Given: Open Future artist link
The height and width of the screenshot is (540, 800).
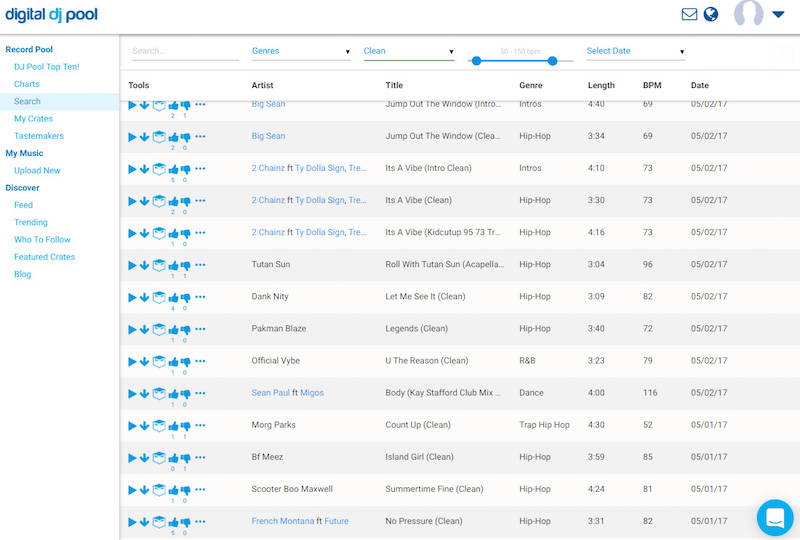Looking at the screenshot, I should click(x=336, y=521).
